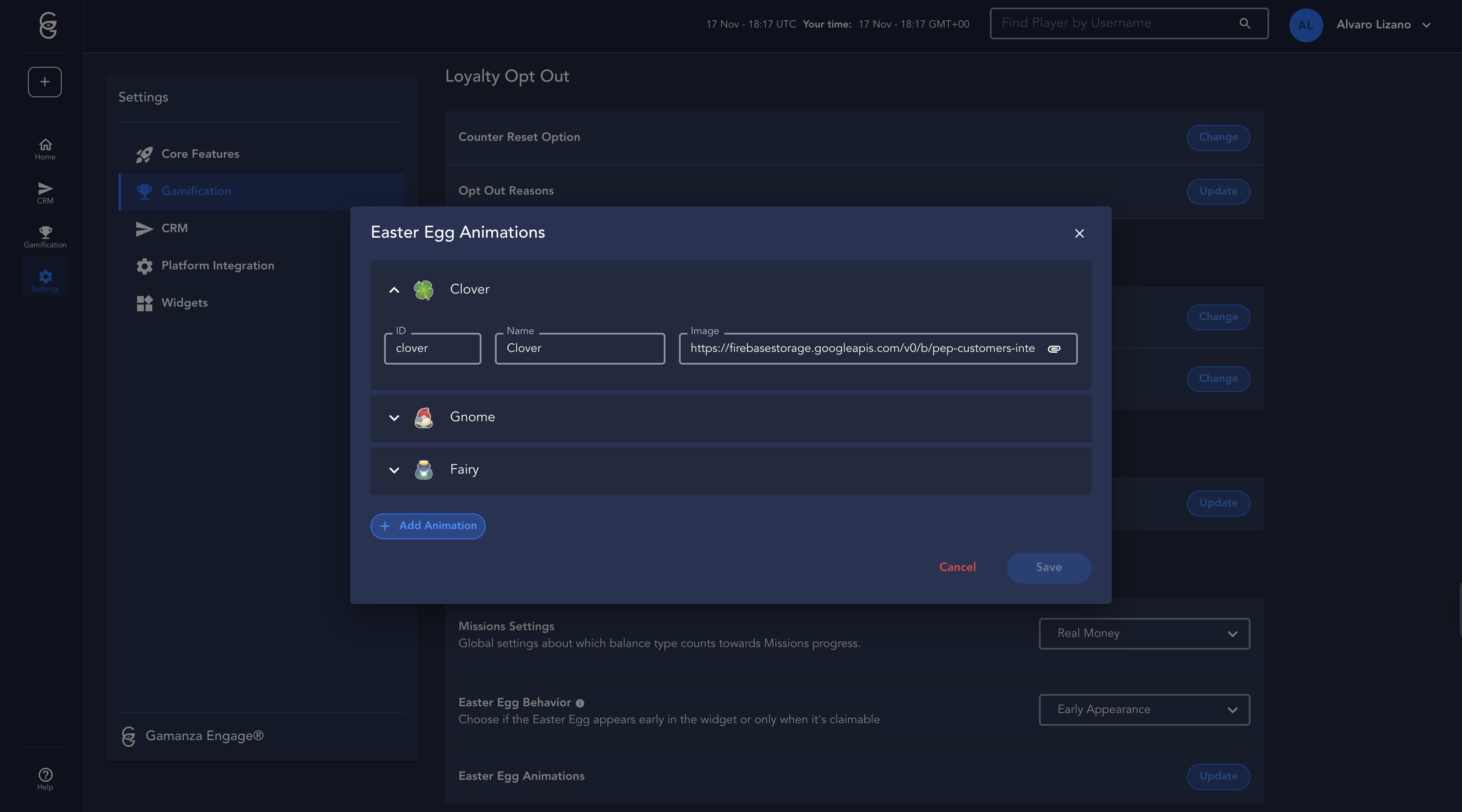
Task: Open the CRM paper plane sidebar icon
Action: pos(45,193)
